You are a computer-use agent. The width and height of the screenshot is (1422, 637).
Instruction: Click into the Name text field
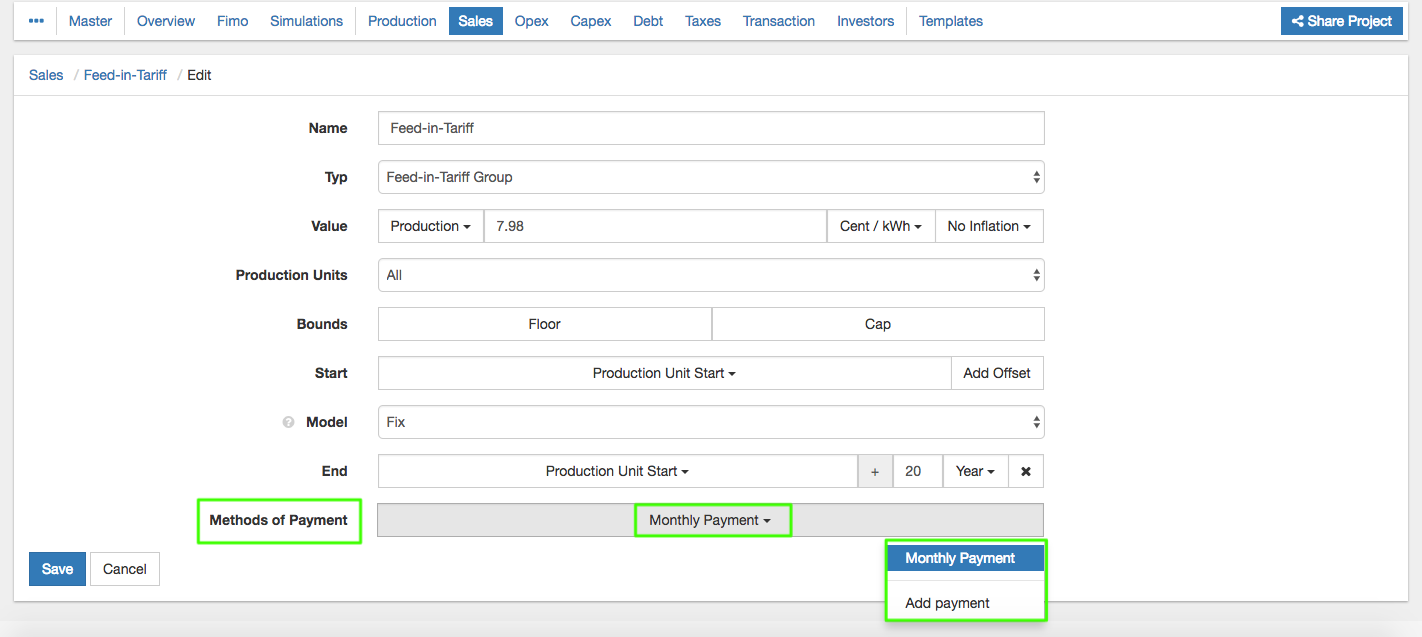pos(710,128)
